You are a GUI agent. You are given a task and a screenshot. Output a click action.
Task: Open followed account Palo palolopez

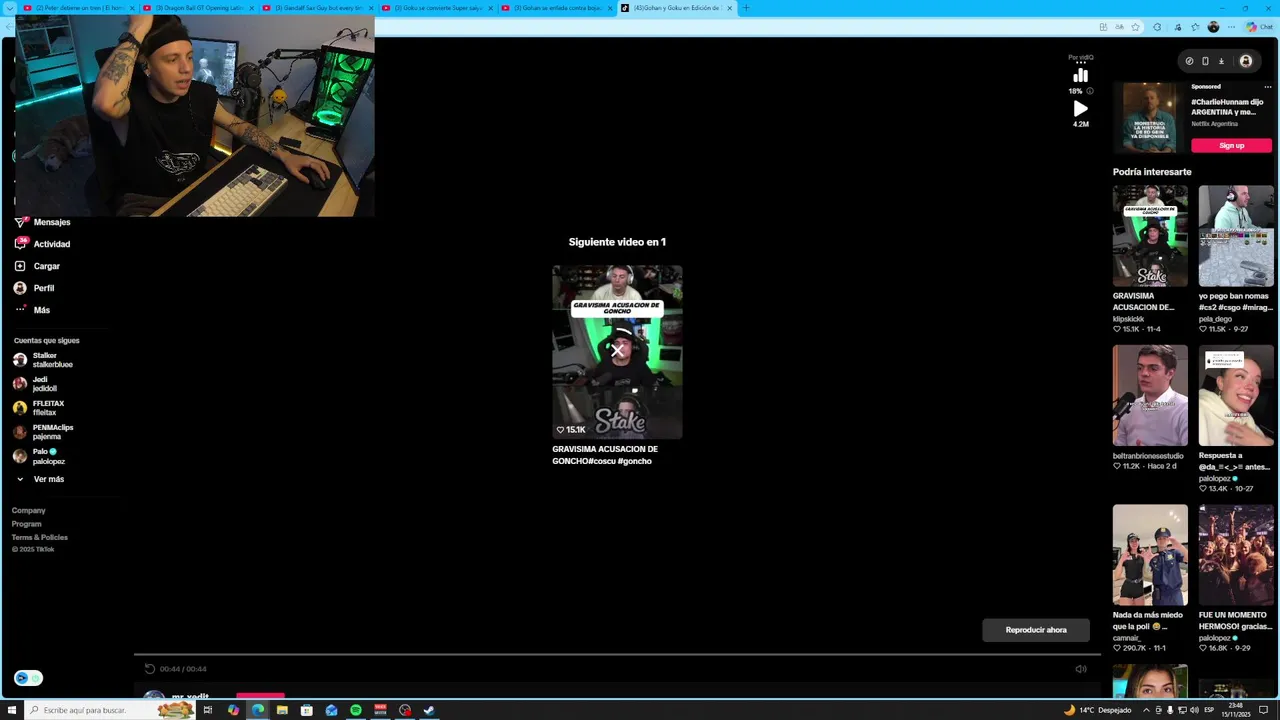[39, 456]
